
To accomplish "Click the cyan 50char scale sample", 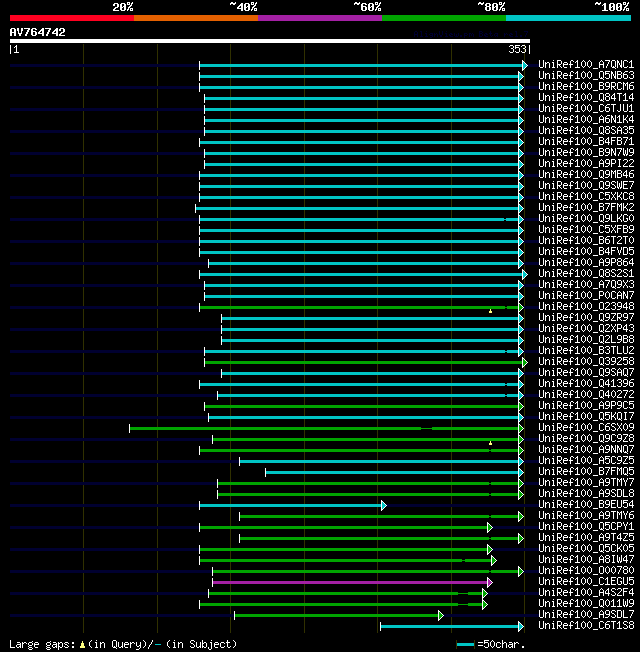I will point(465,645).
